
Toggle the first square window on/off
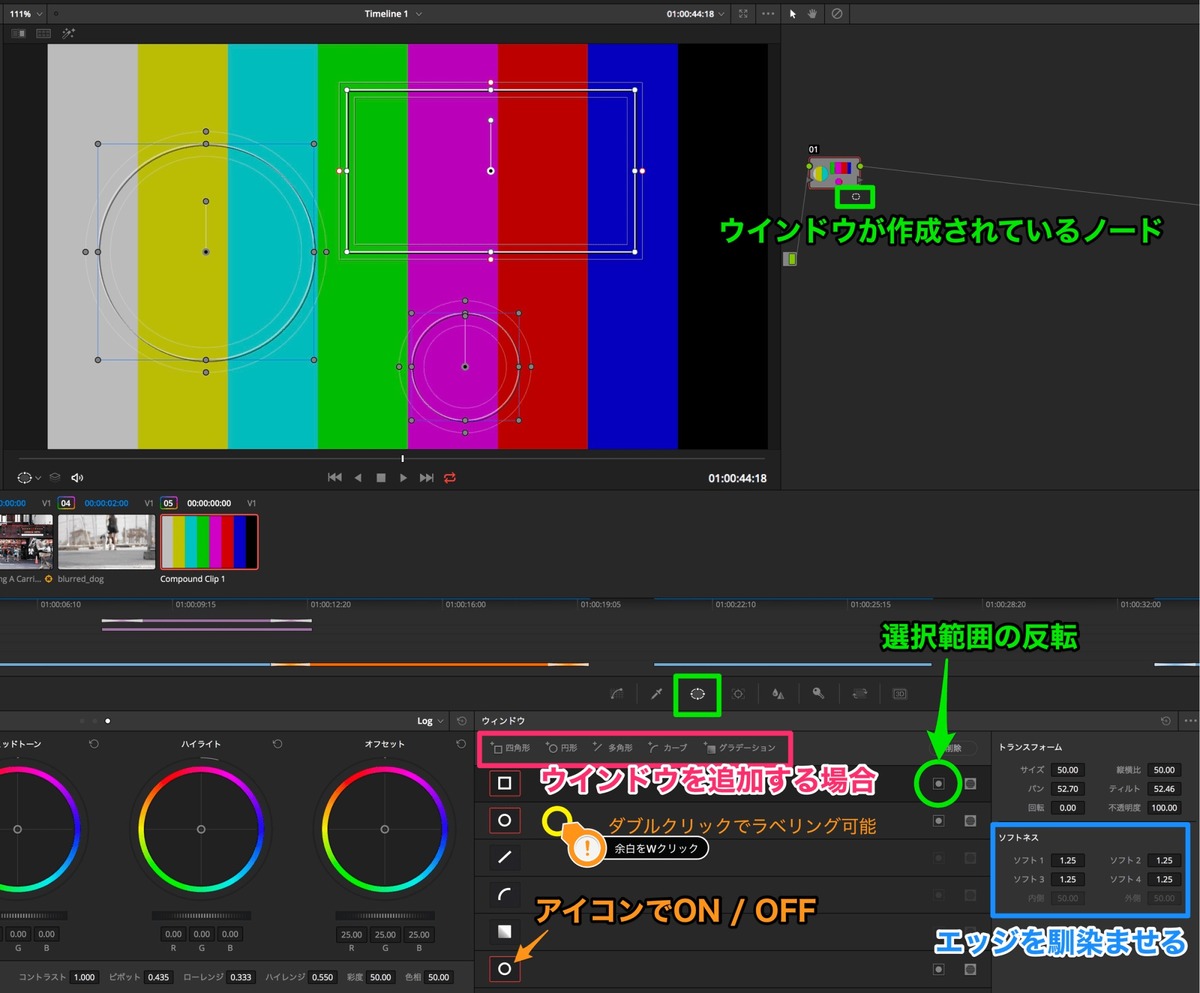504,783
